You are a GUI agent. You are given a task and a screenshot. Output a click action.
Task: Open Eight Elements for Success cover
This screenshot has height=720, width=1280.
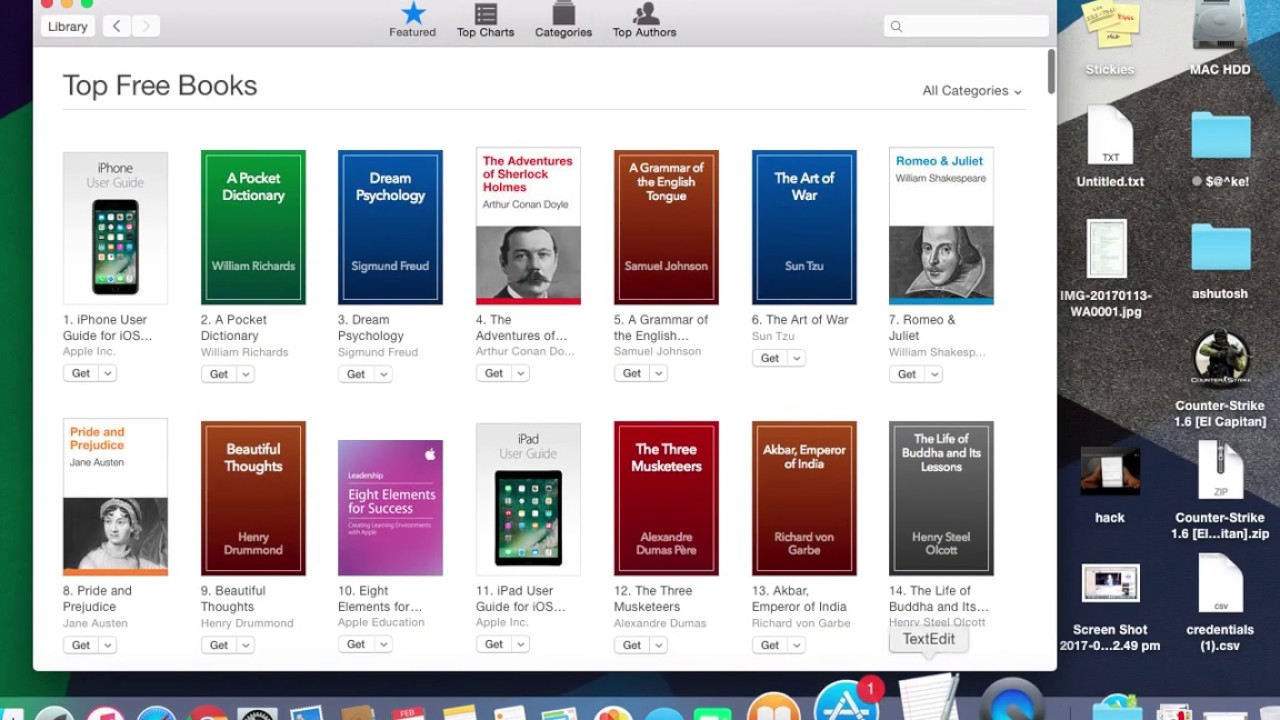pos(390,508)
